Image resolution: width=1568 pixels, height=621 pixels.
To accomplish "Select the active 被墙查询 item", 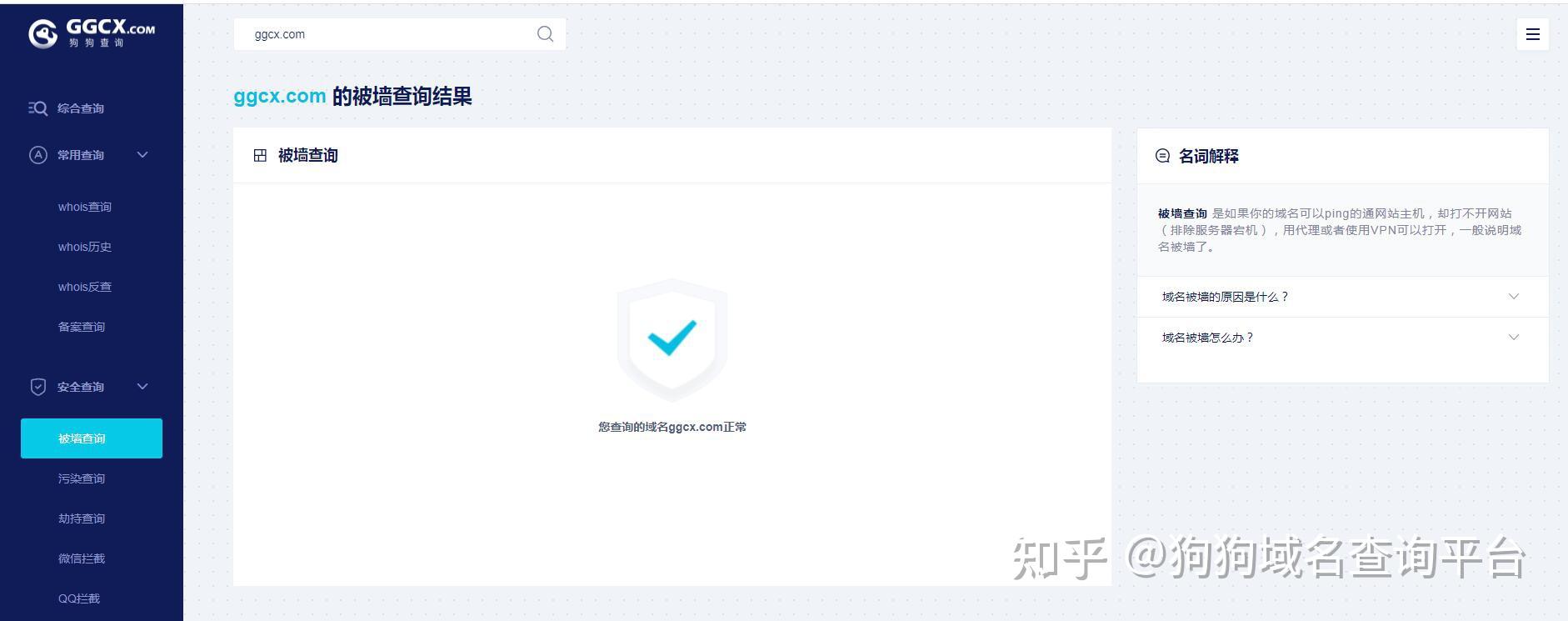I will tap(92, 438).
